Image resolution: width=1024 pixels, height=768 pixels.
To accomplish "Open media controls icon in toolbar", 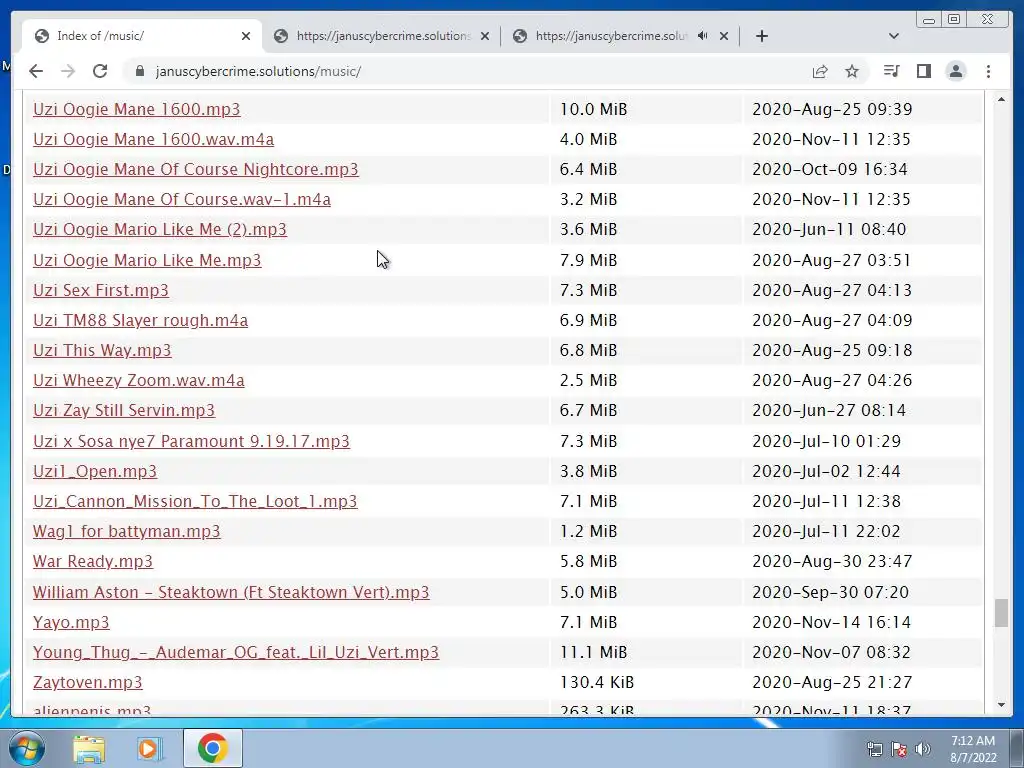I will [891, 71].
